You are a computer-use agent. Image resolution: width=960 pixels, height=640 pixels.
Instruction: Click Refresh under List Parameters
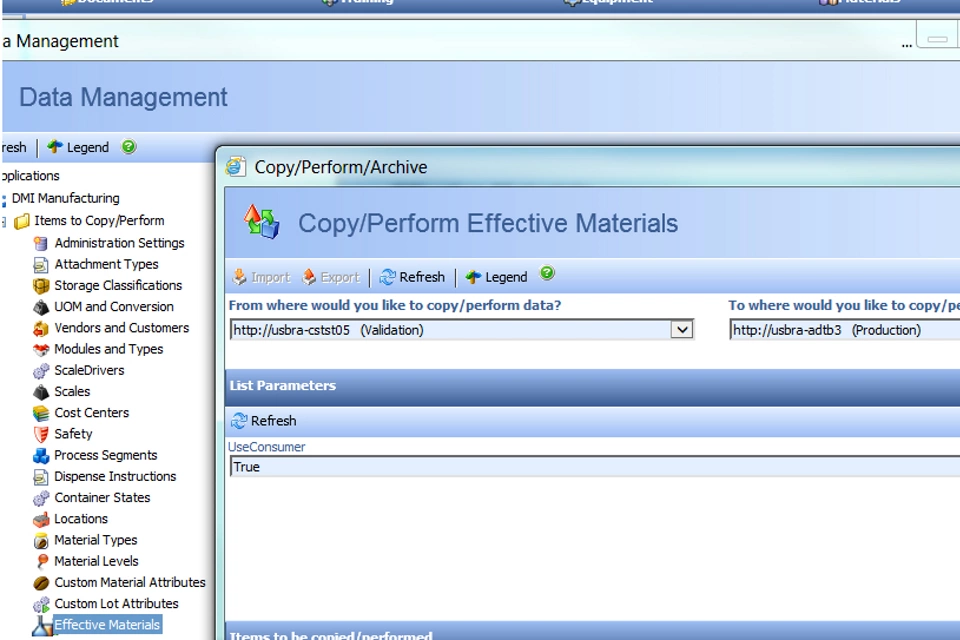pyautogui.click(x=264, y=421)
